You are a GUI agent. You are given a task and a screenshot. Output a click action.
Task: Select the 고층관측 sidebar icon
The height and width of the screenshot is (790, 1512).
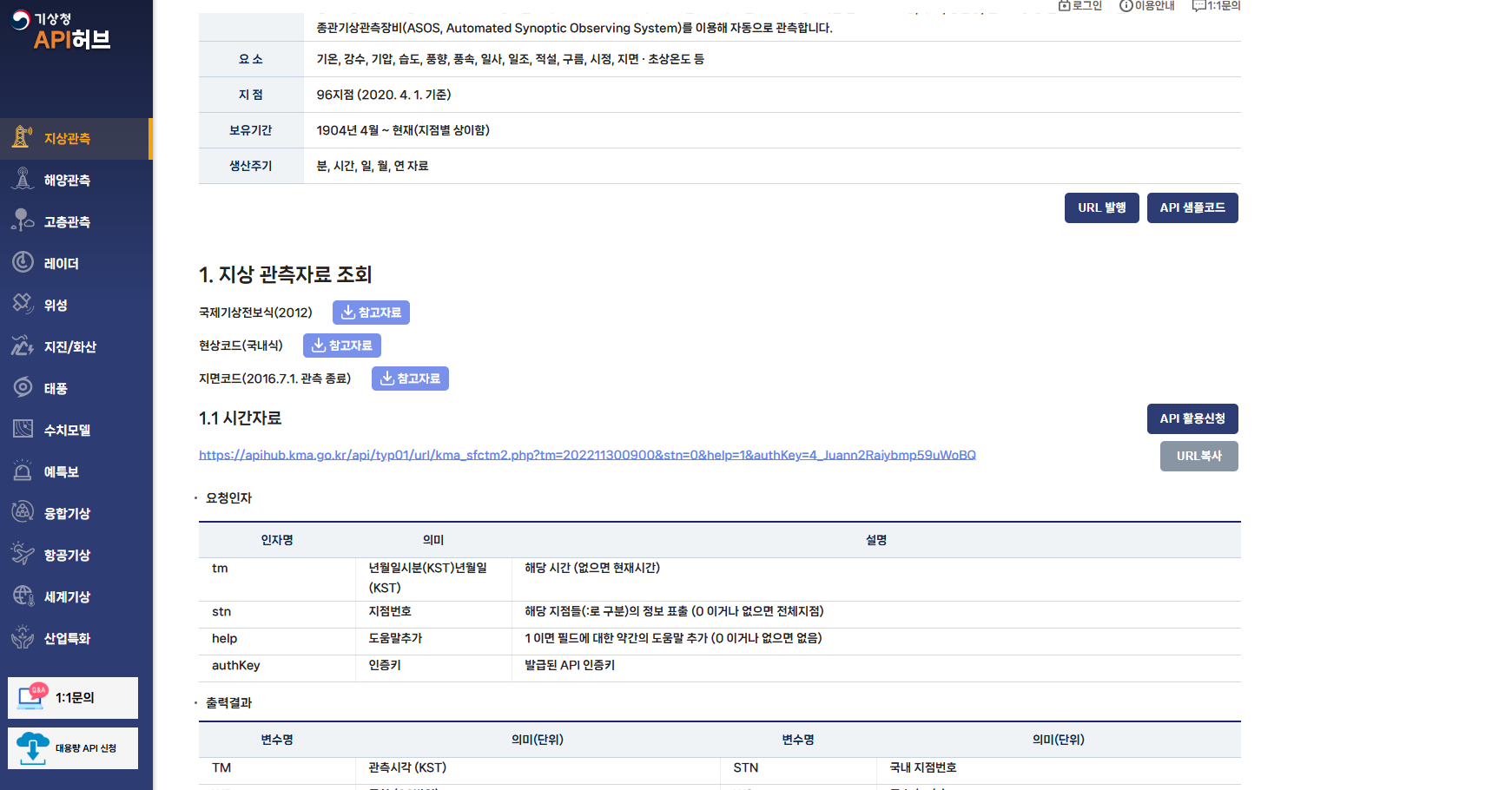23,221
